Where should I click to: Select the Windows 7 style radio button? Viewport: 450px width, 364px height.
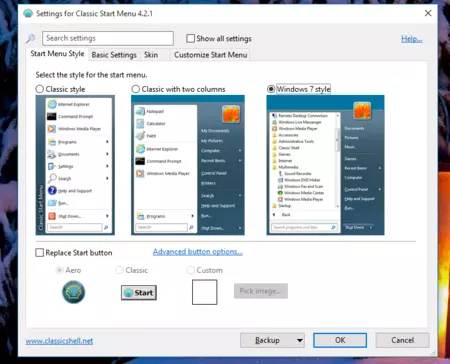pos(271,89)
